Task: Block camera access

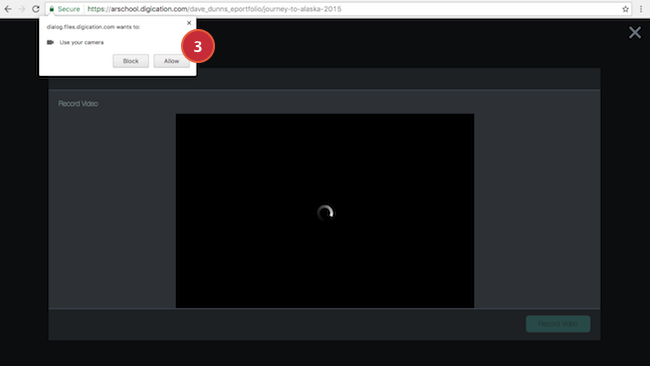Action: coord(131,61)
